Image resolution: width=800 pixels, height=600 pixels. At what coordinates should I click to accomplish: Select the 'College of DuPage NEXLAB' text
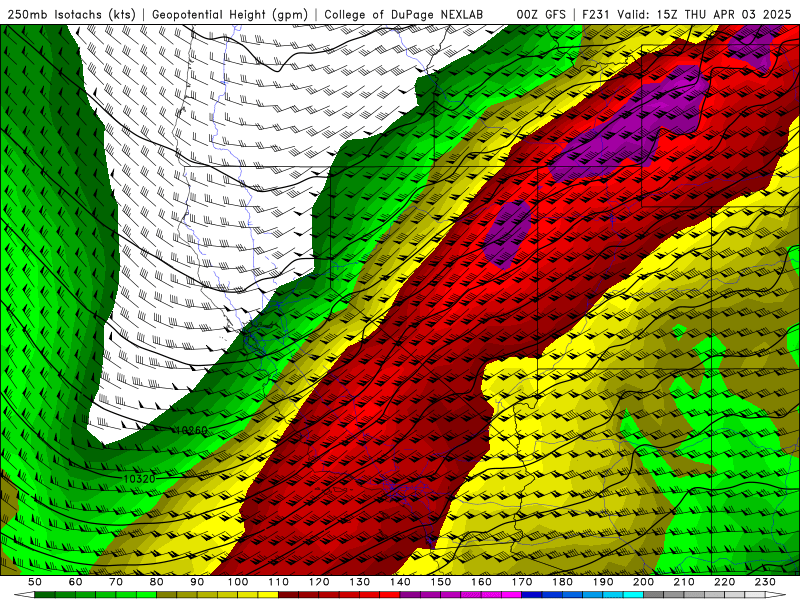tap(404, 15)
